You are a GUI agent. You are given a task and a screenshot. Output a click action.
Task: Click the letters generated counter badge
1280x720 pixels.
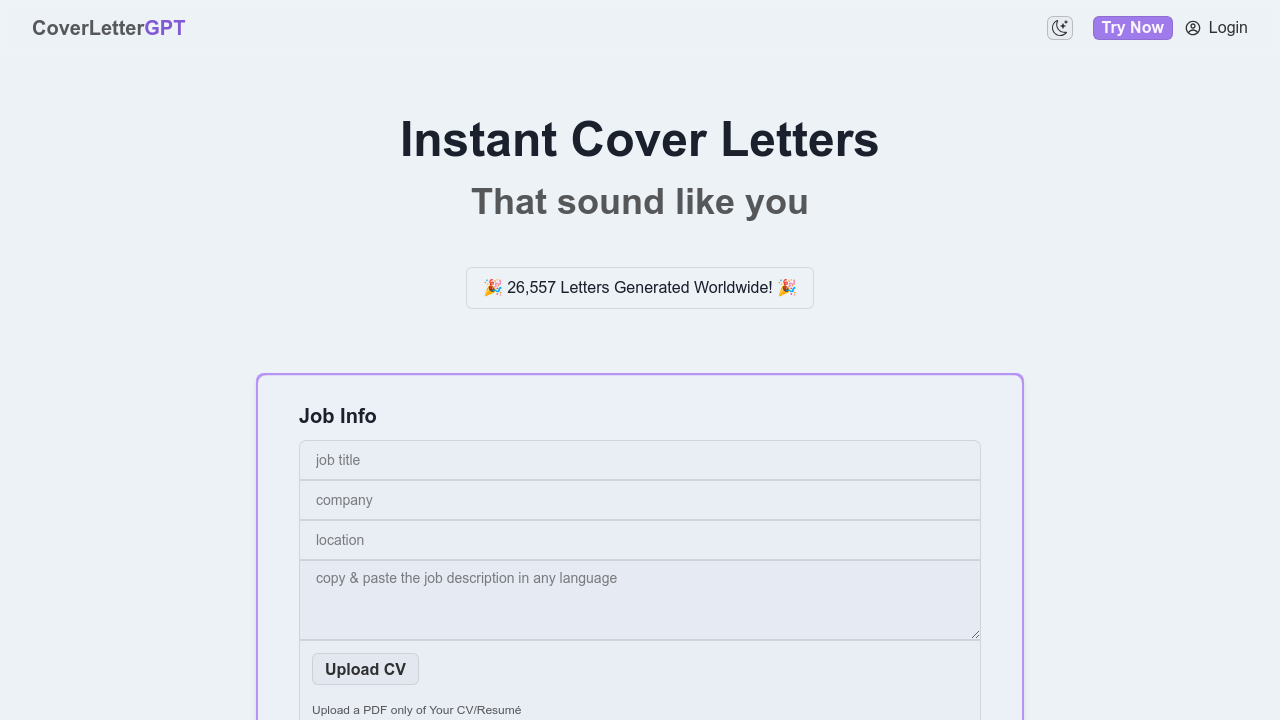point(639,287)
